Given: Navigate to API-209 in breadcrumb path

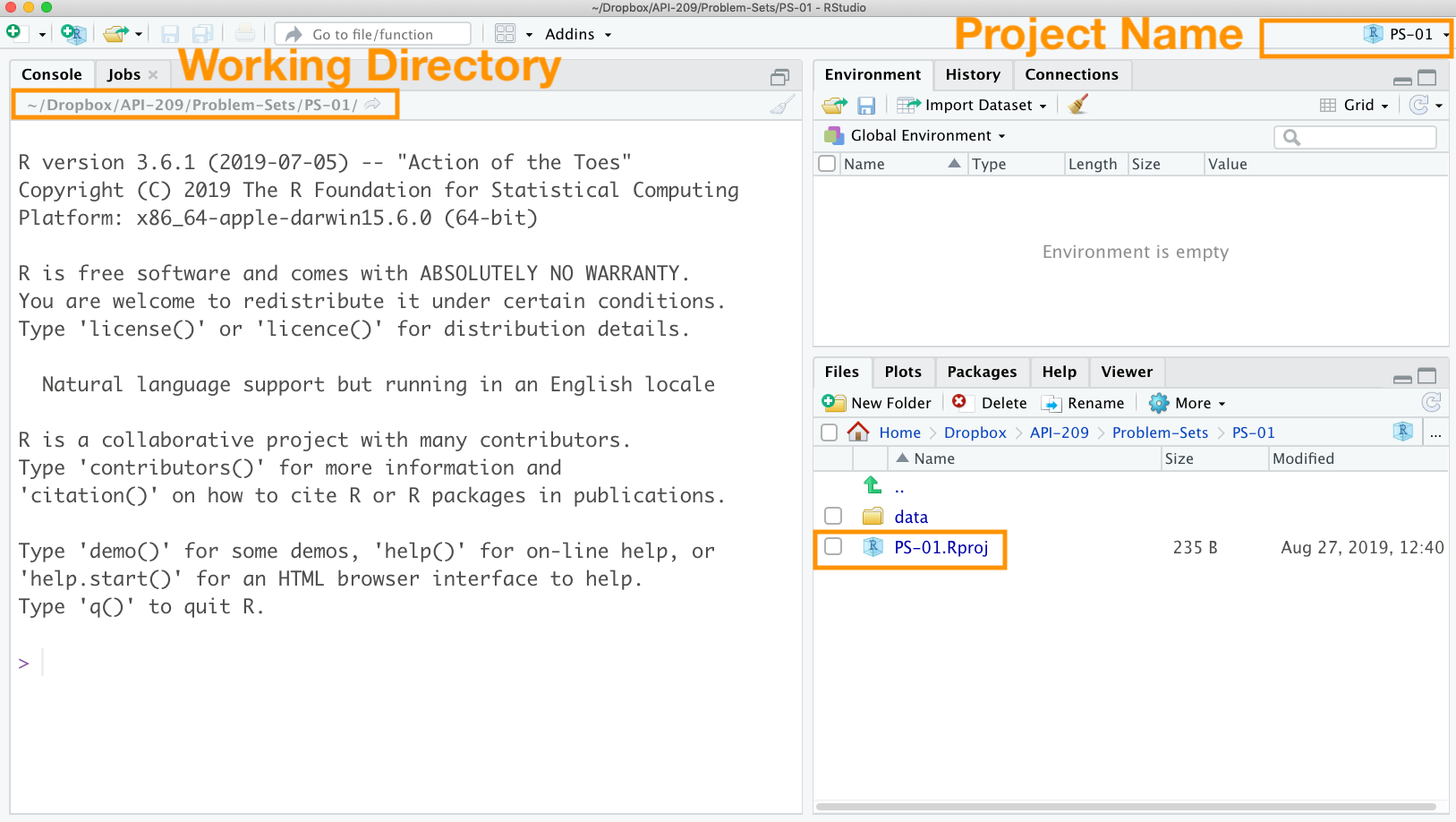Looking at the screenshot, I should click(1059, 432).
